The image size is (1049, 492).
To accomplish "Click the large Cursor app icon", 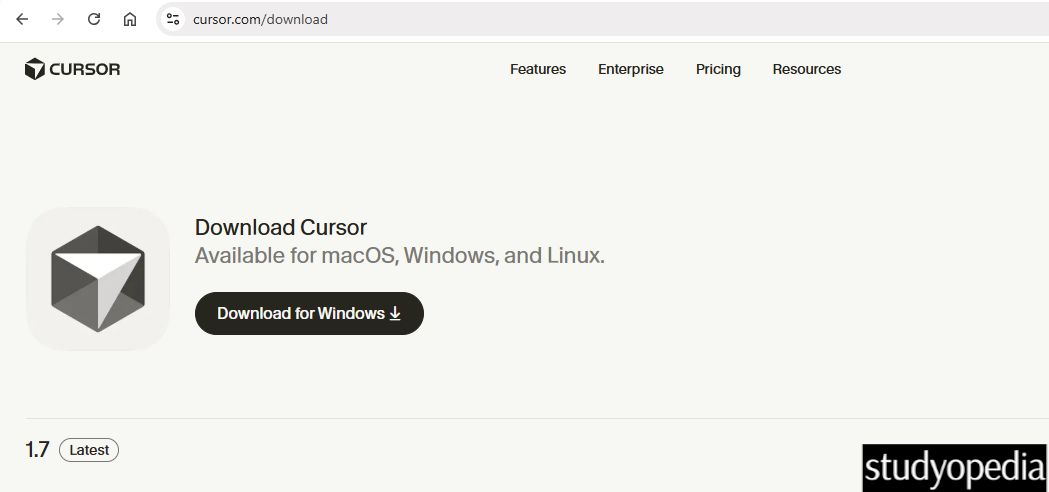I will tap(98, 278).
